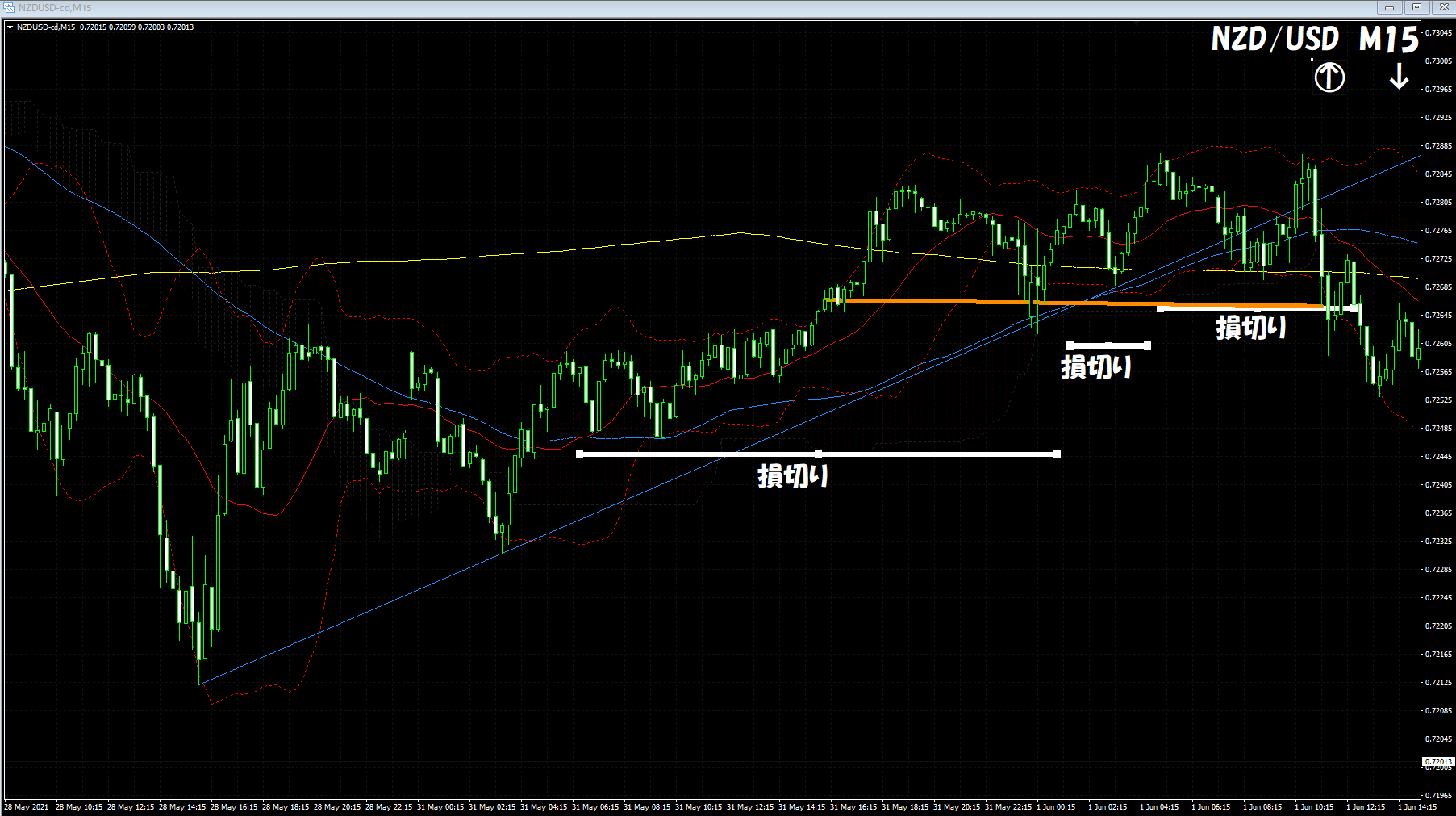This screenshot has height=816, width=1456.
Task: Click the chart window icon in title bar
Action: pyautogui.click(x=9, y=7)
